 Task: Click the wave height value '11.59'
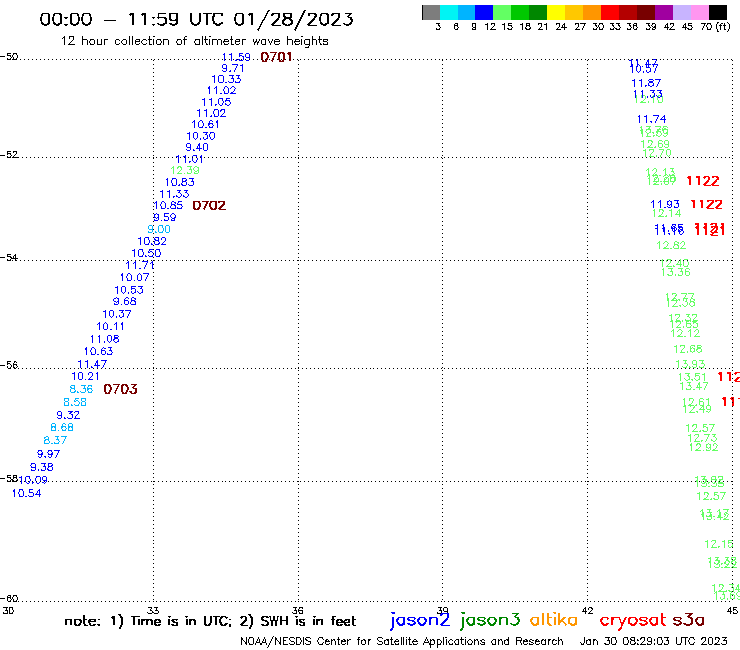click(236, 57)
